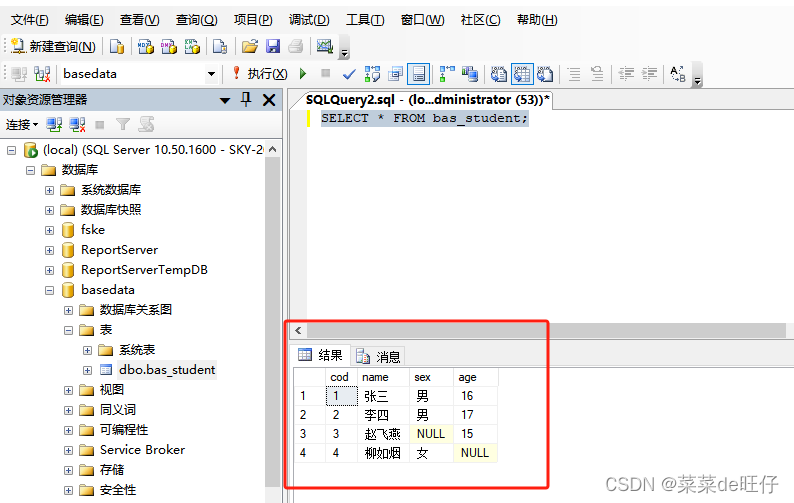
Task: Open the Community (社区) menu
Action: point(481,20)
